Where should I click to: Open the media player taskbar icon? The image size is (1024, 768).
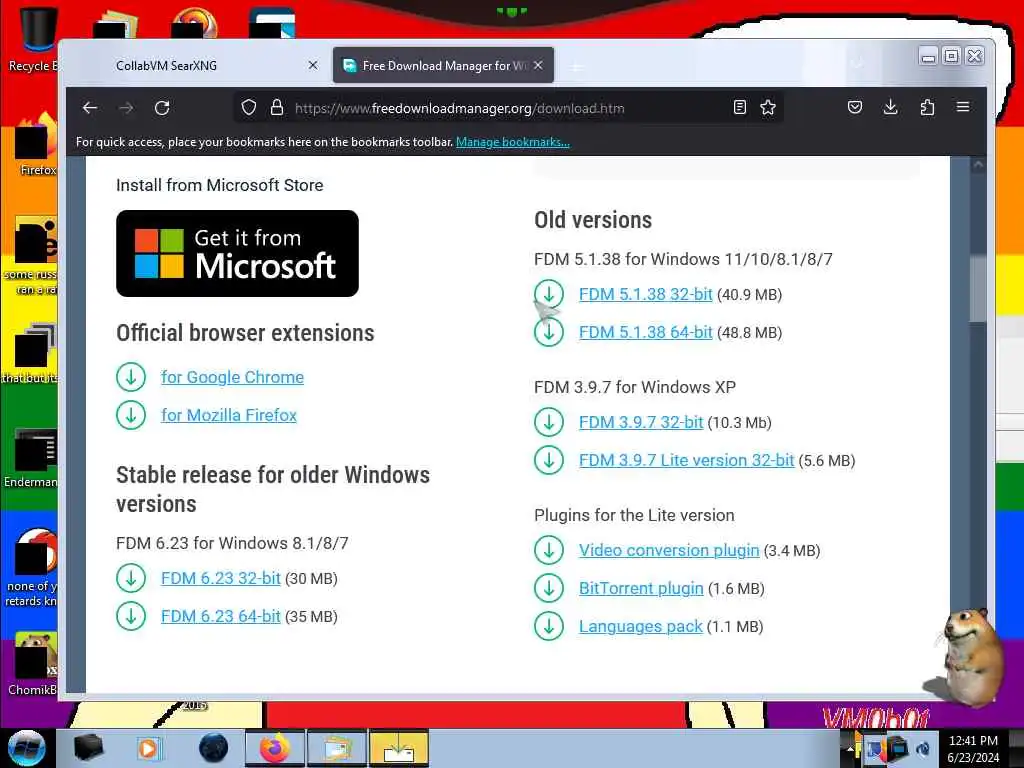[148, 748]
